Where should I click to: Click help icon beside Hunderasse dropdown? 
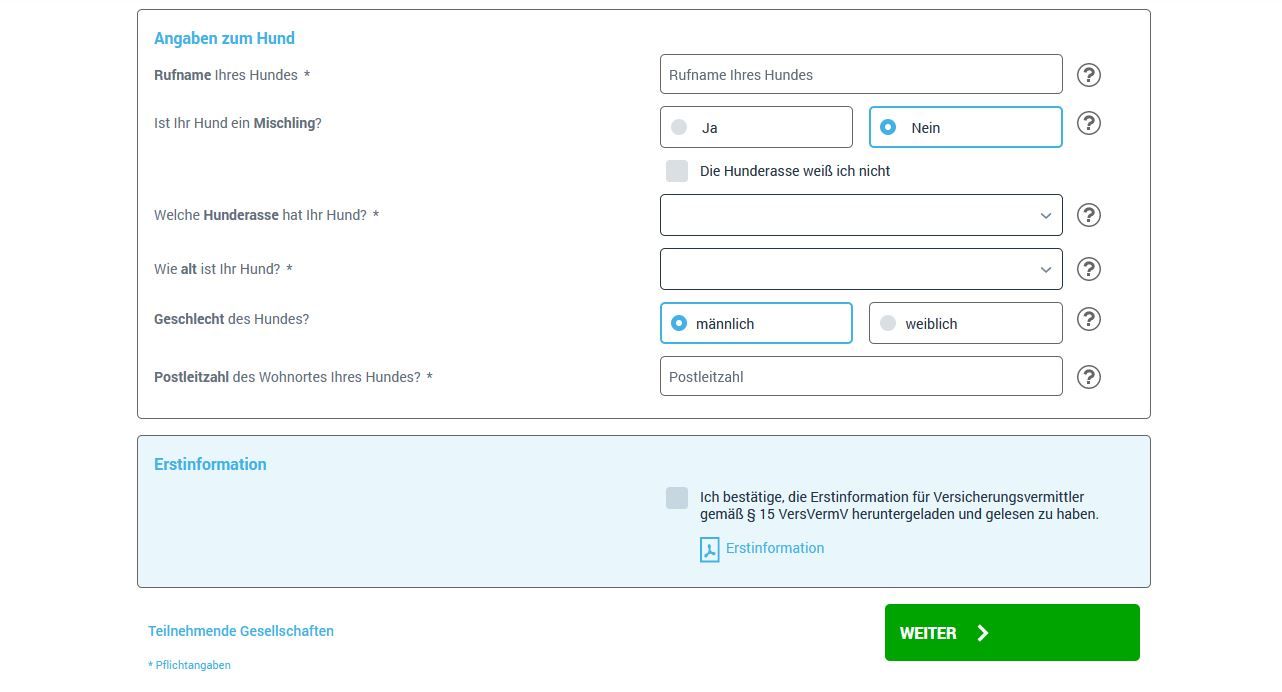coord(1088,215)
